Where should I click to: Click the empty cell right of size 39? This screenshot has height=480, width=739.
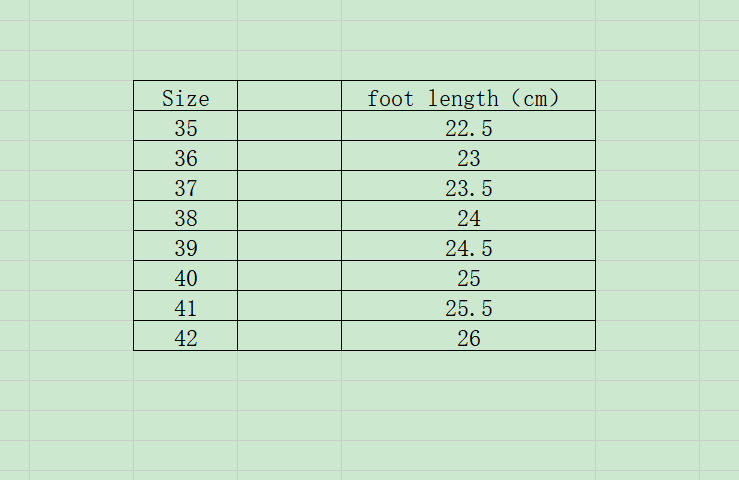point(289,247)
